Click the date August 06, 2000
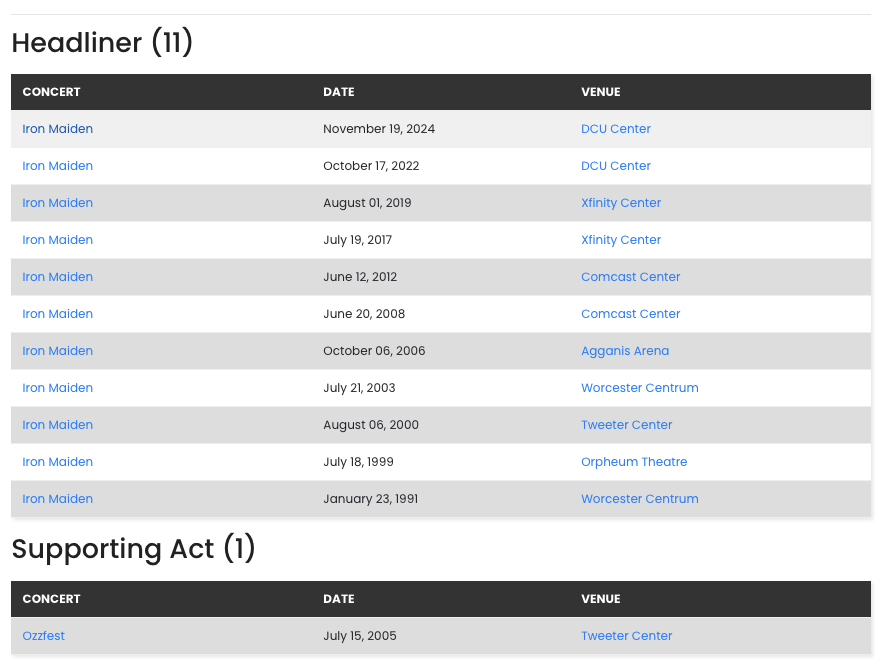Screen dimensions: 885x669 pyautogui.click(x=371, y=425)
